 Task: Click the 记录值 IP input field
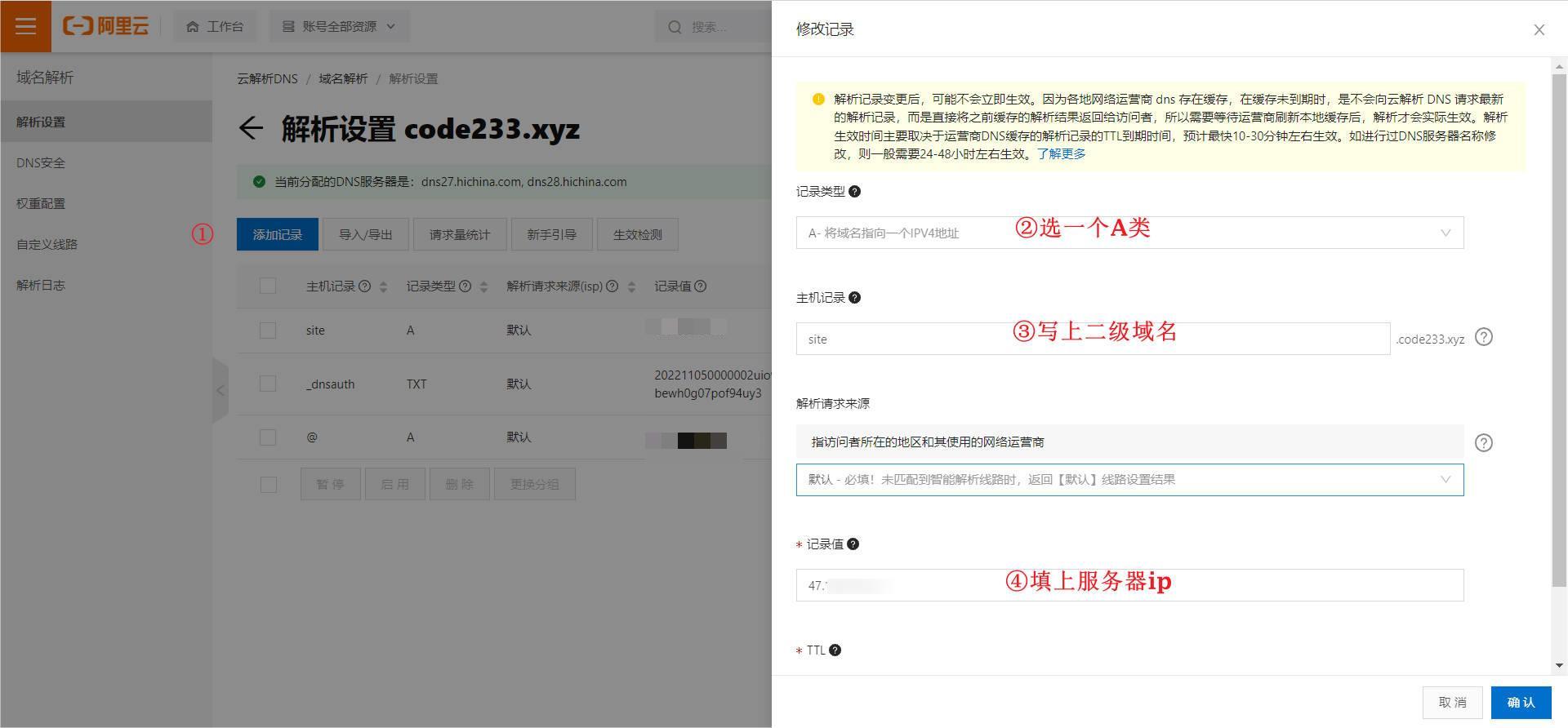click(1129, 585)
